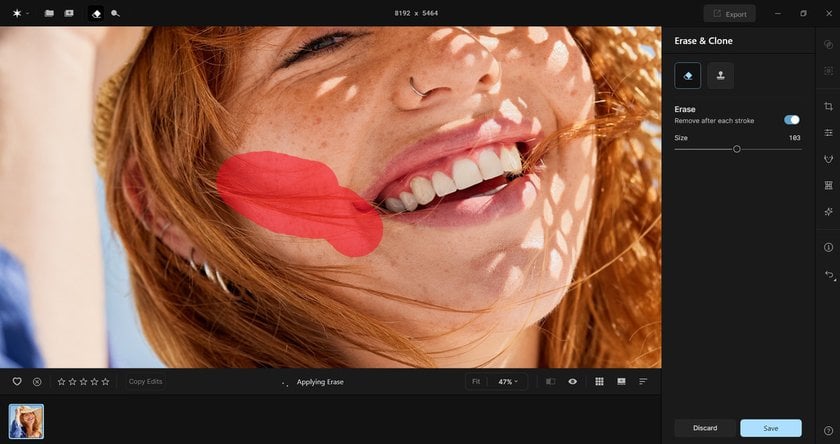Click the 8192 x 5464 dimensions text
The height and width of the screenshot is (444, 840).
[x=416, y=13]
